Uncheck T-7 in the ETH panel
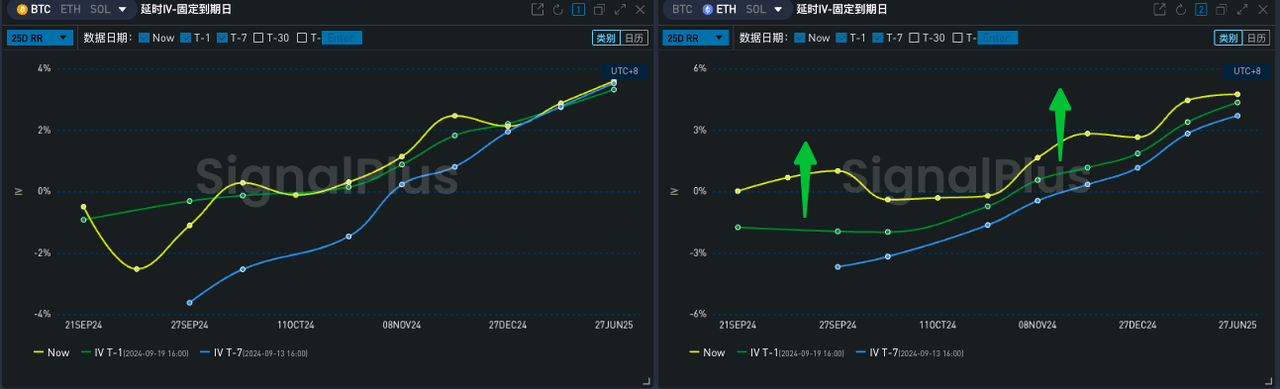This screenshot has width=1280, height=389. click(x=877, y=38)
